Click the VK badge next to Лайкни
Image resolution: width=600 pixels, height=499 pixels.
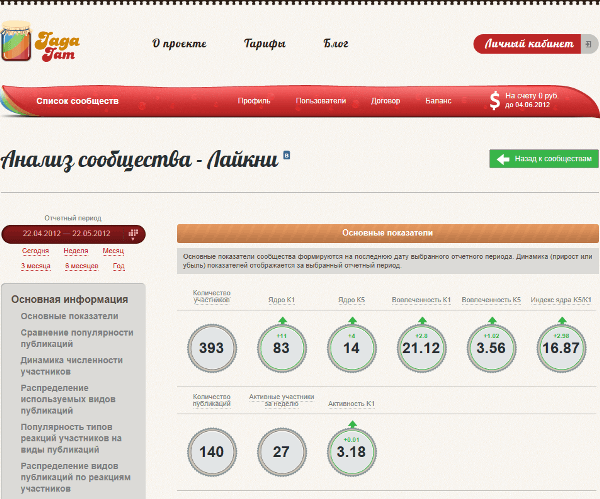(x=287, y=156)
